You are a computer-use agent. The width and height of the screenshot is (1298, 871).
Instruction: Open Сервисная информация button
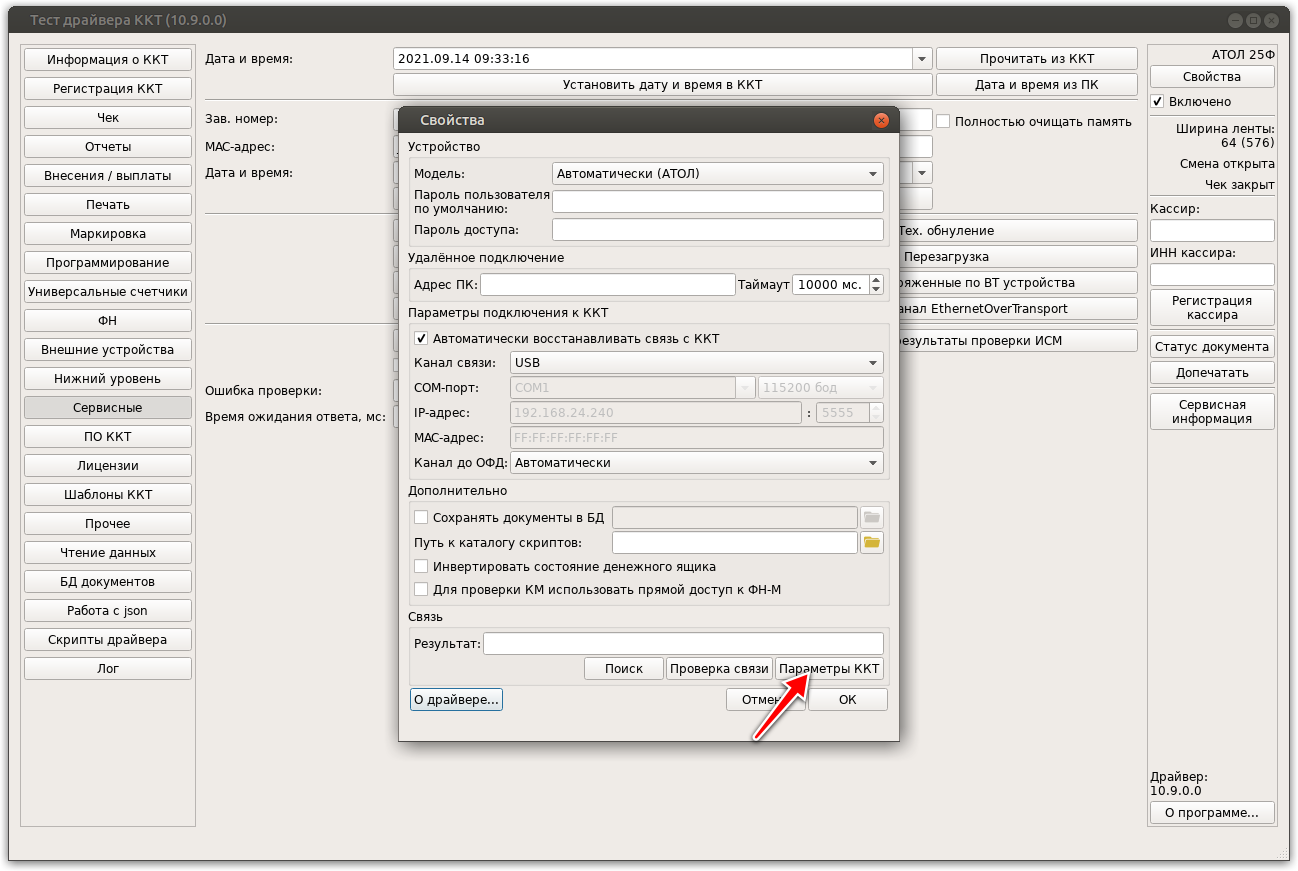pos(1212,411)
